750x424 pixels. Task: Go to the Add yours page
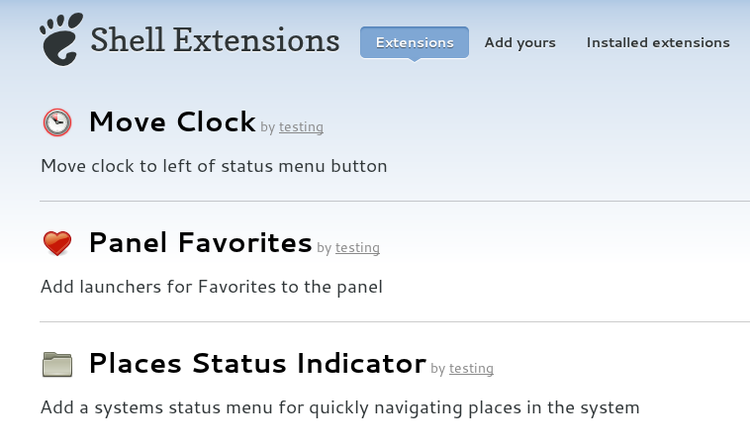point(520,42)
